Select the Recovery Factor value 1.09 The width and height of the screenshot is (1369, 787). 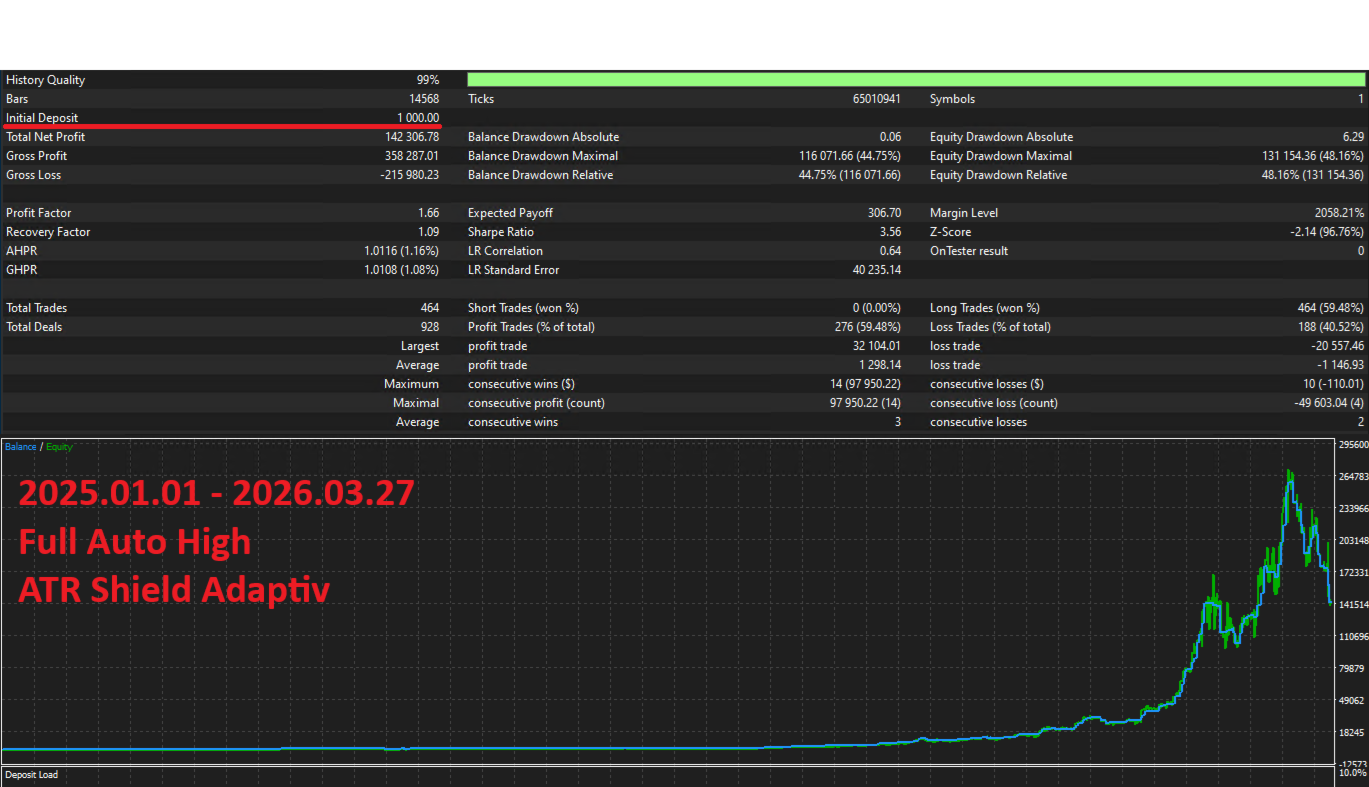pyautogui.click(x=429, y=232)
